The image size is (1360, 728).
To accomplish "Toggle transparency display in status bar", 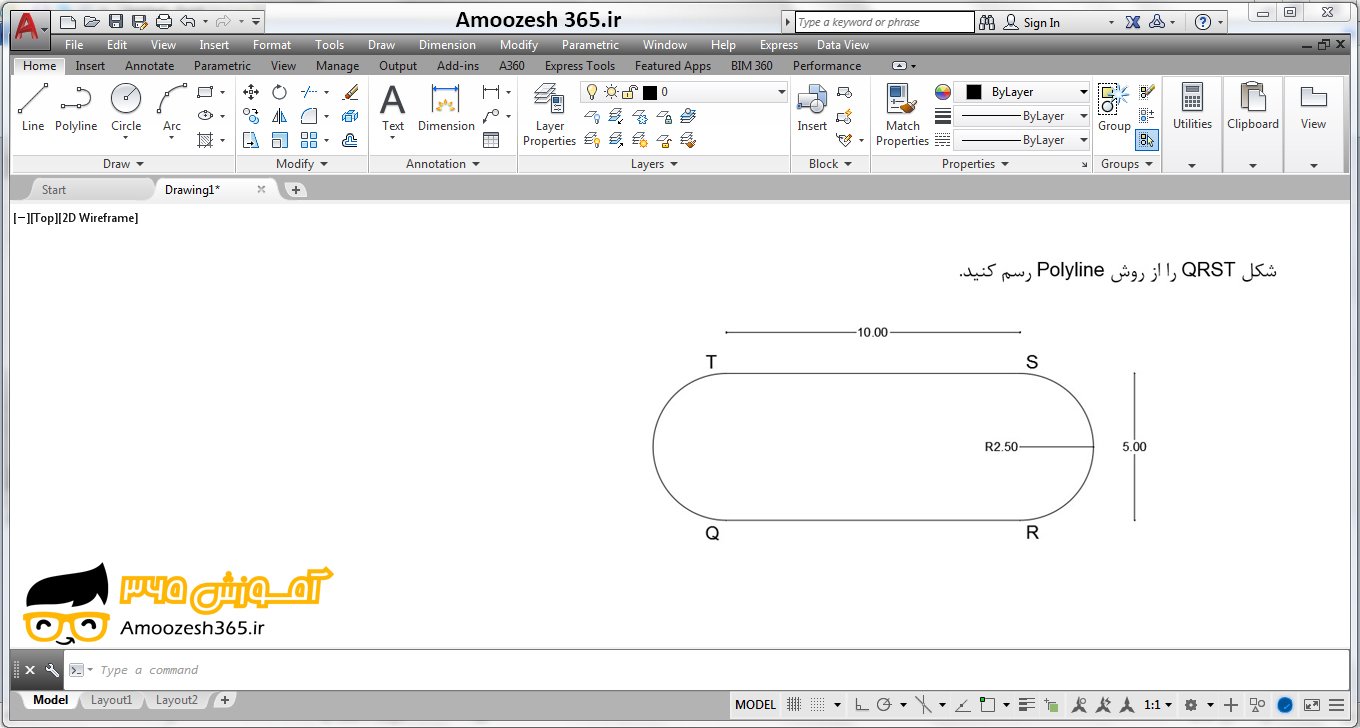I will point(1051,705).
